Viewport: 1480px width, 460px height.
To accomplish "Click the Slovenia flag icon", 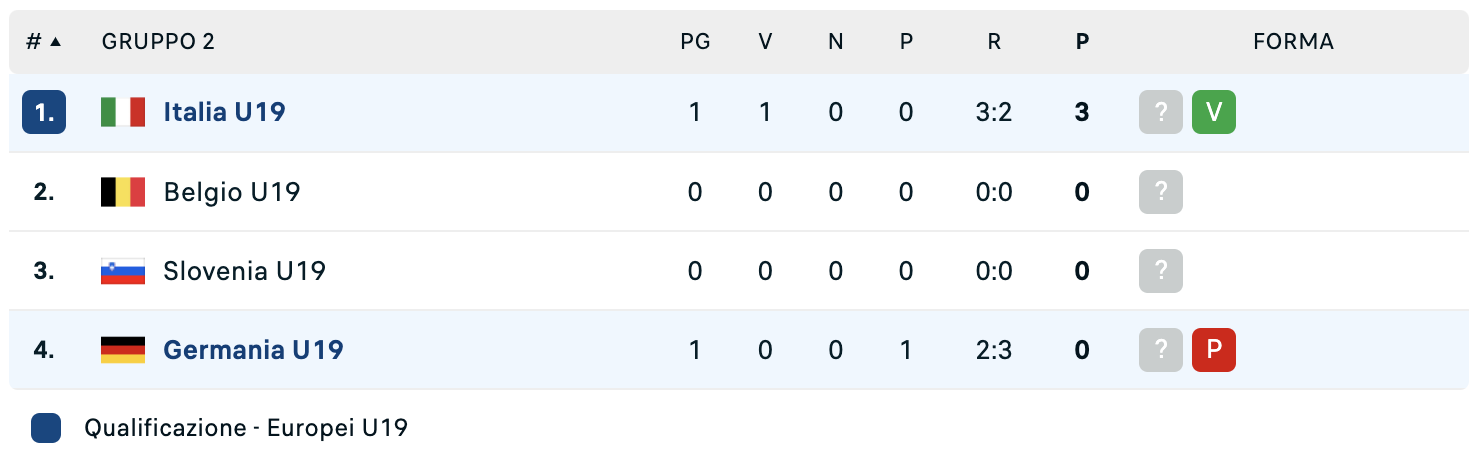I will click(x=123, y=271).
